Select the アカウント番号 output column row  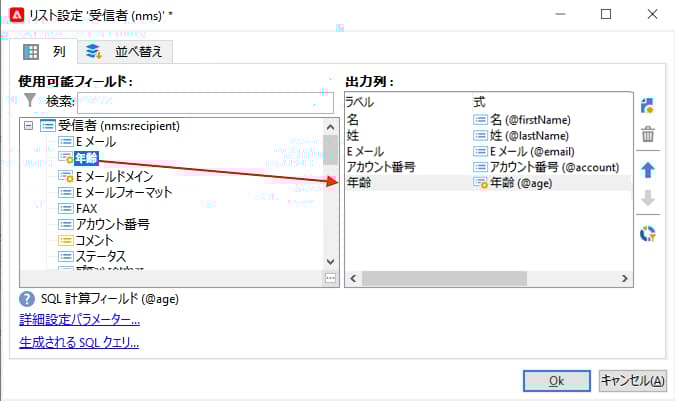[x=488, y=167]
